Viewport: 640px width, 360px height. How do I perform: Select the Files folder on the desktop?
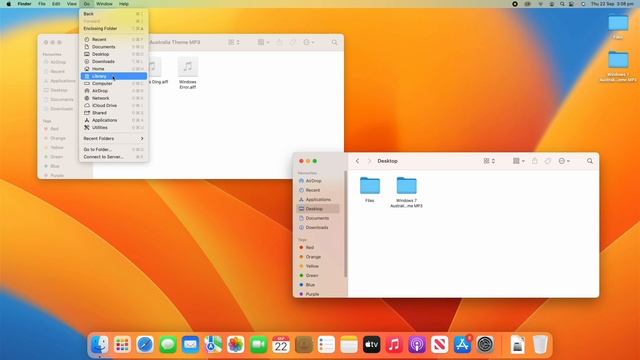point(618,27)
